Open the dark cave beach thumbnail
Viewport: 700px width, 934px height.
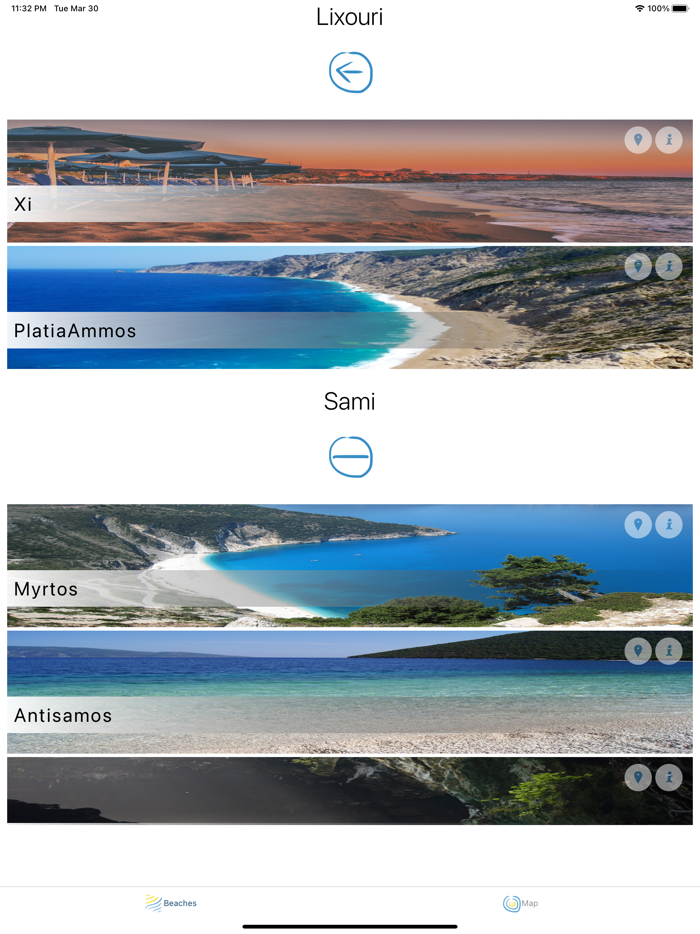[350, 791]
